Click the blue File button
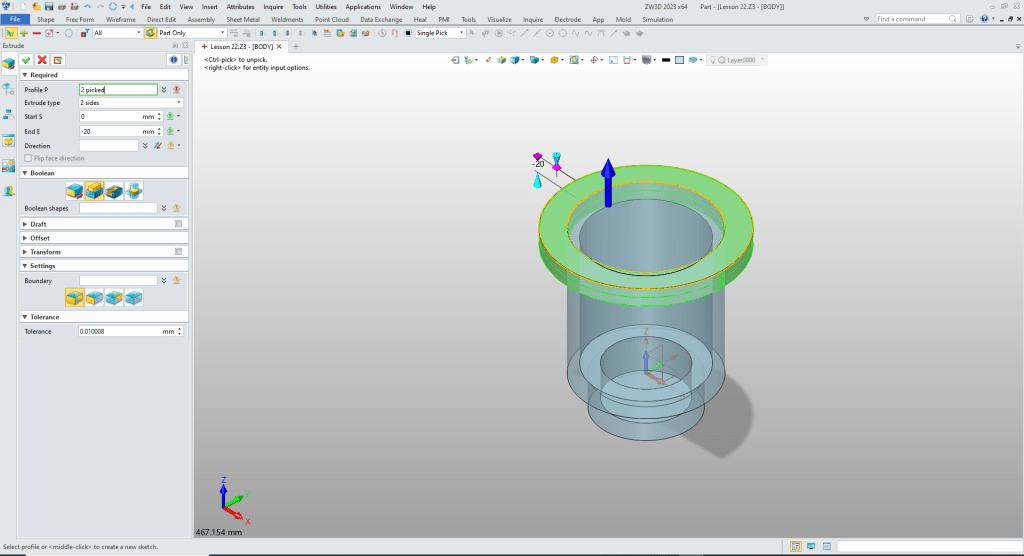This screenshot has height=556, width=1024. 16,19
